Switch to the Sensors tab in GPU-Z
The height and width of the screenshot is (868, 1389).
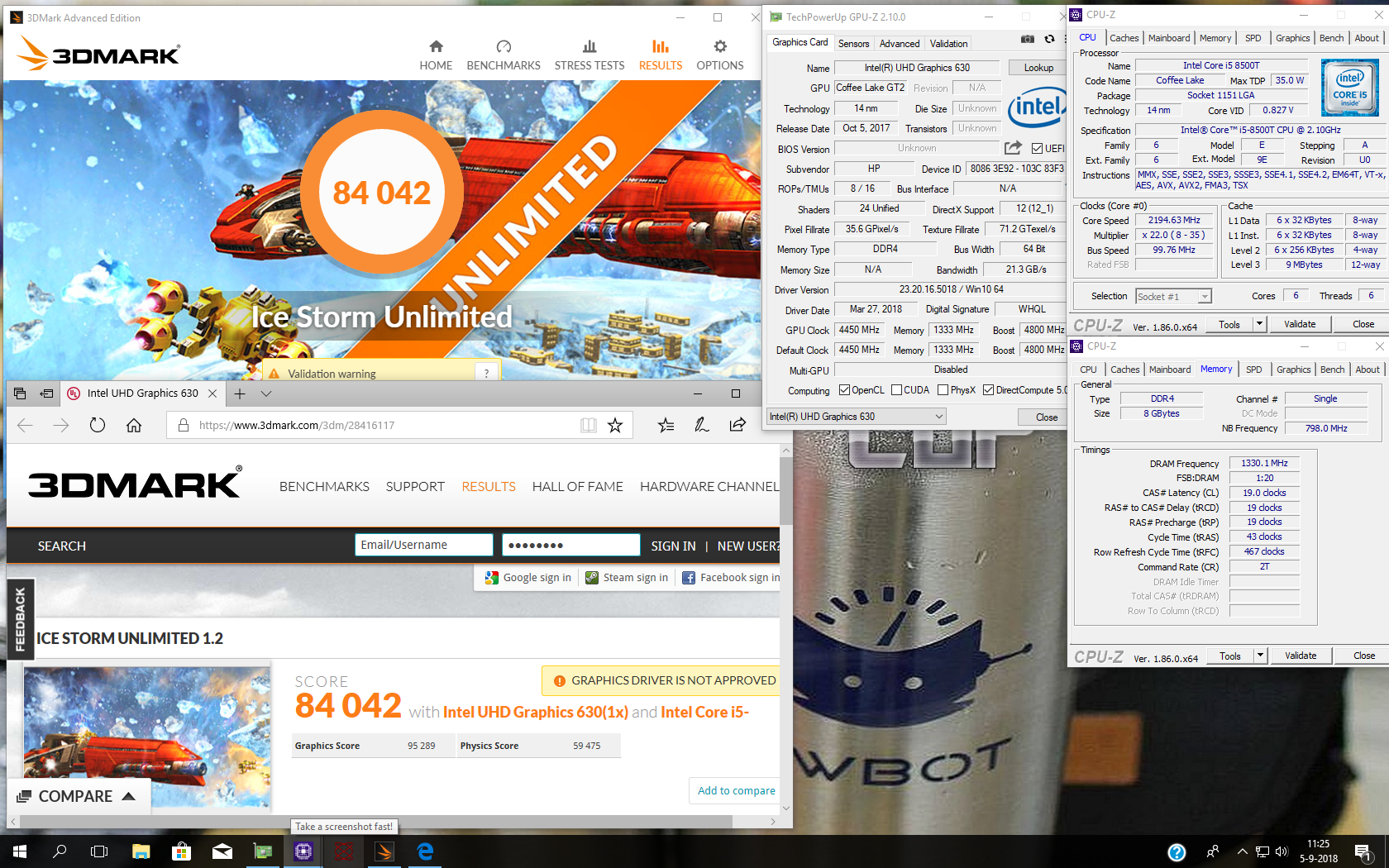(x=853, y=44)
